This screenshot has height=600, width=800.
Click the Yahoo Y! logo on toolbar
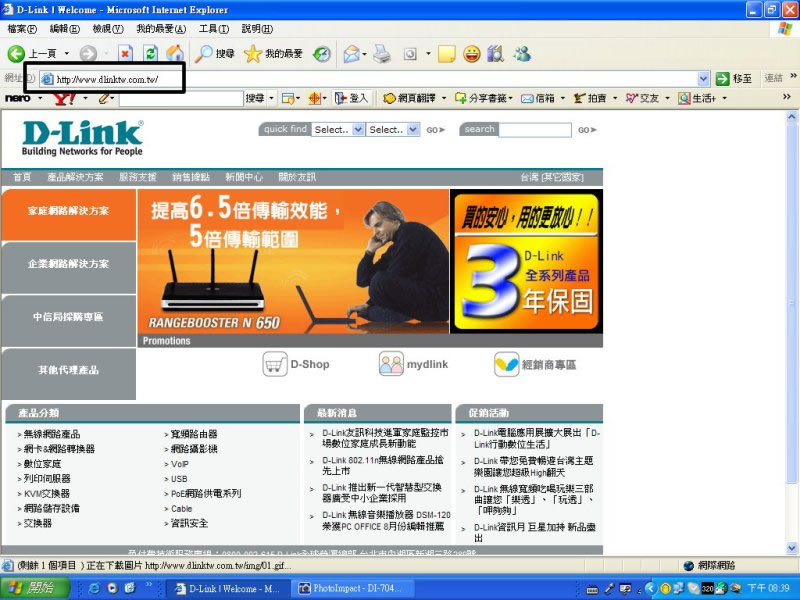[65, 97]
